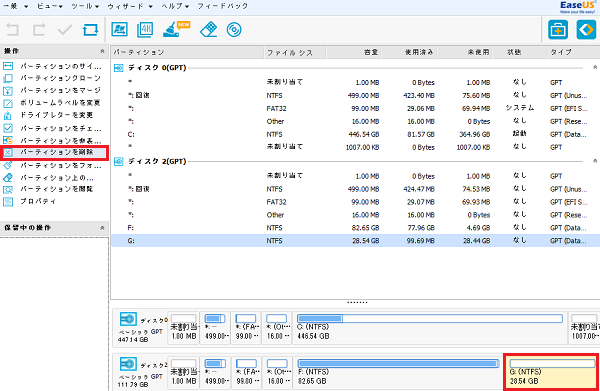Select the FAT32 row with 29.07 MB used

[x=356, y=202]
